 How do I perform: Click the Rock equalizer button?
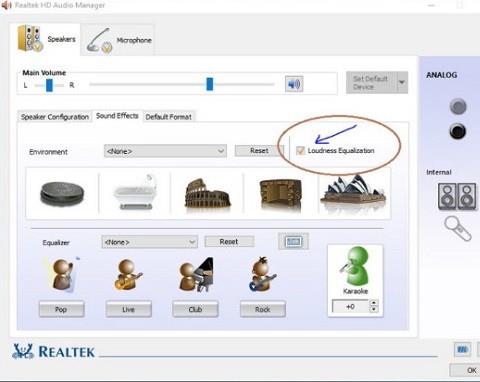[x=263, y=309]
